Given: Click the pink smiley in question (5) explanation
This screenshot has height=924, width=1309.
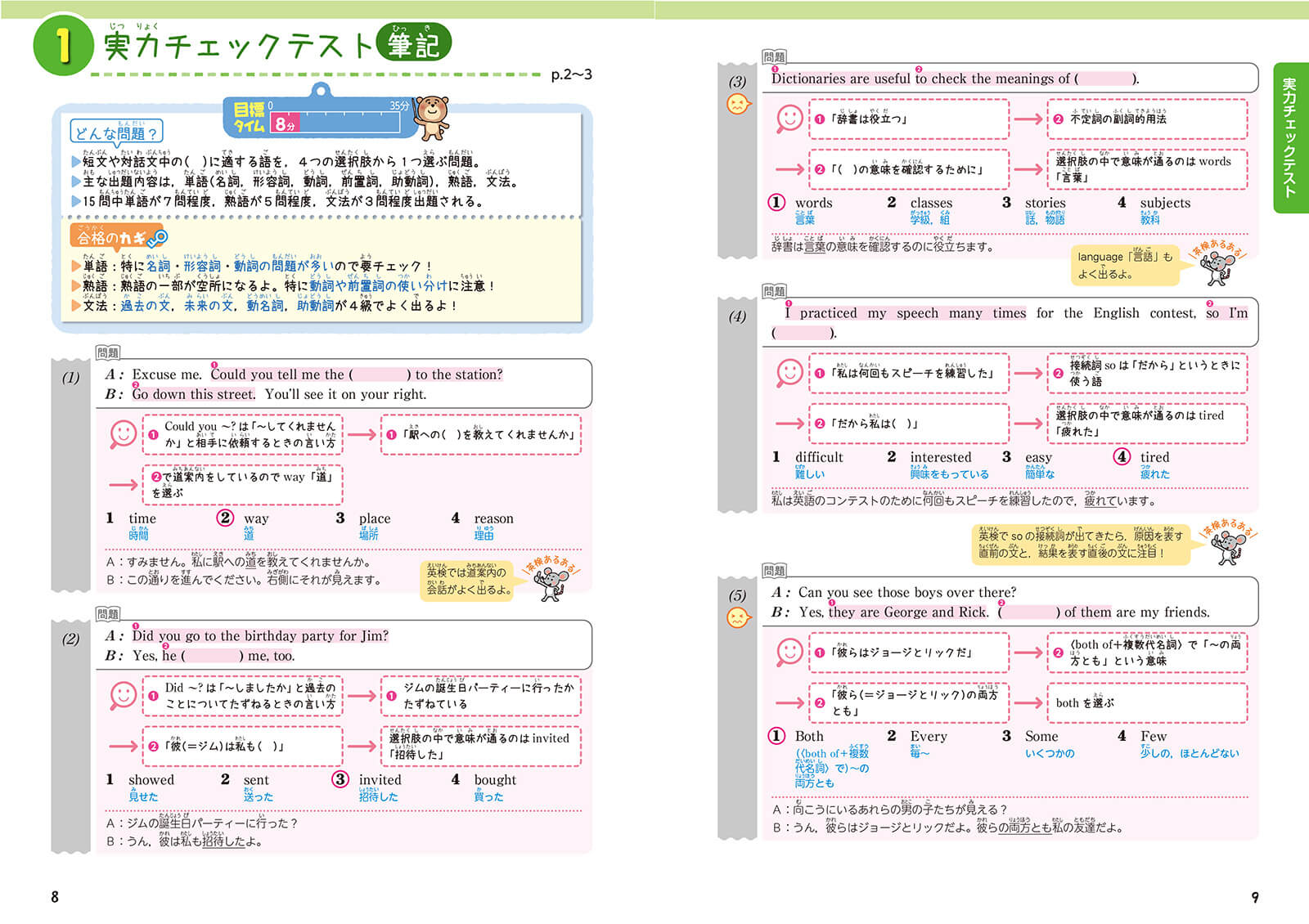Looking at the screenshot, I should click(x=789, y=652).
